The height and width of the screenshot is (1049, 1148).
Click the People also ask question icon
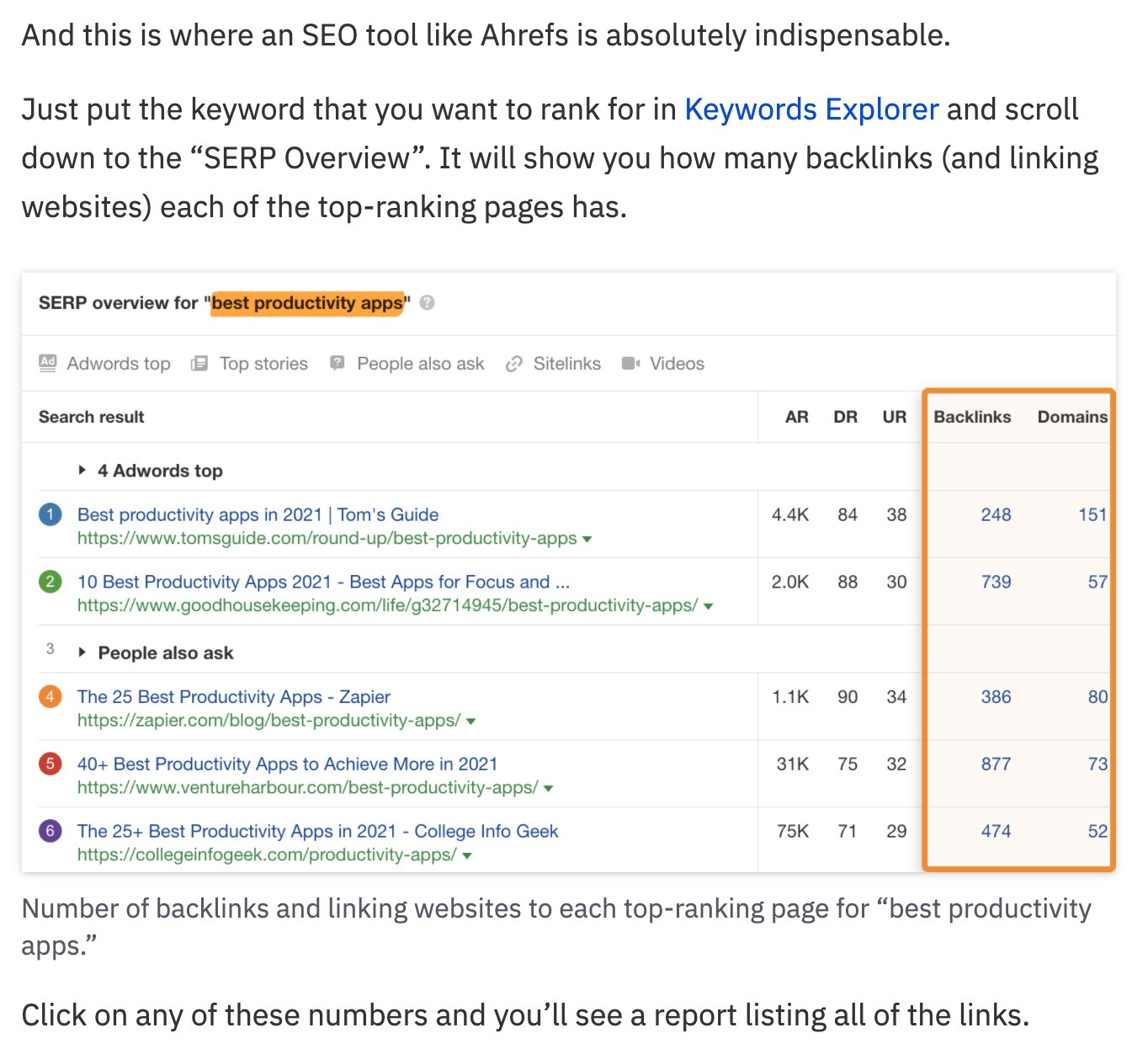point(337,363)
